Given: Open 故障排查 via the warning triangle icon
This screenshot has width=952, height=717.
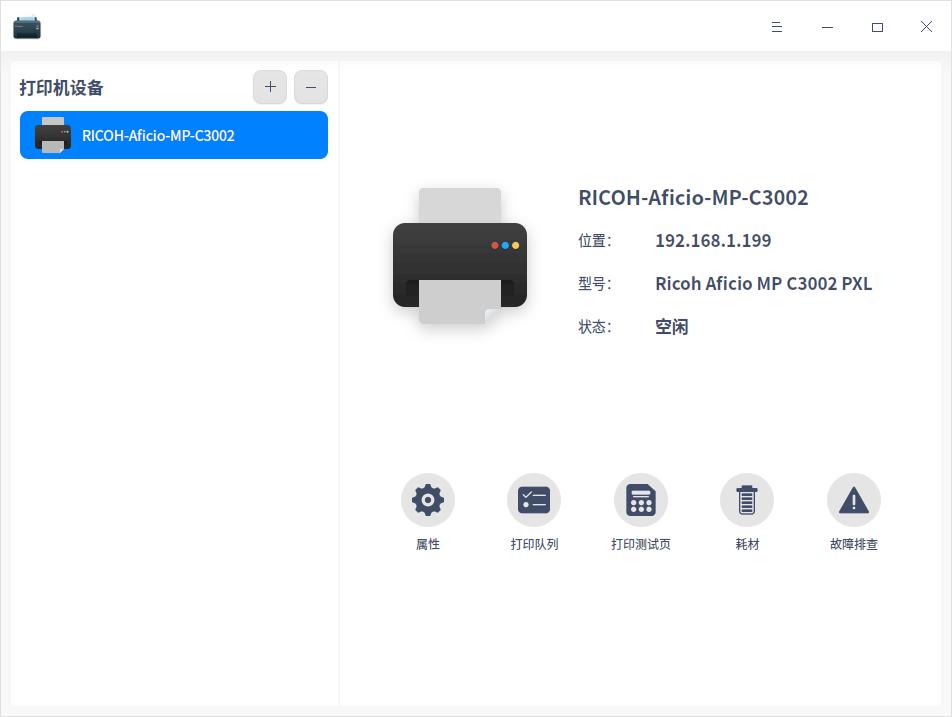Looking at the screenshot, I should click(853, 499).
